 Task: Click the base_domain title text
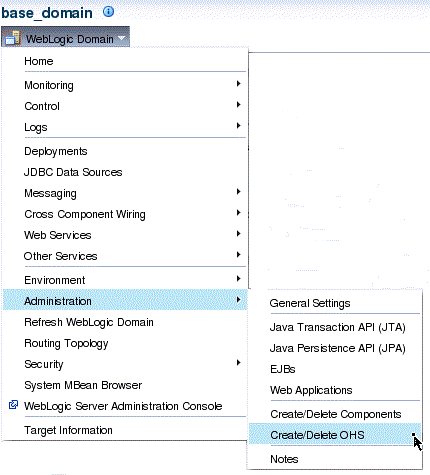(47, 13)
